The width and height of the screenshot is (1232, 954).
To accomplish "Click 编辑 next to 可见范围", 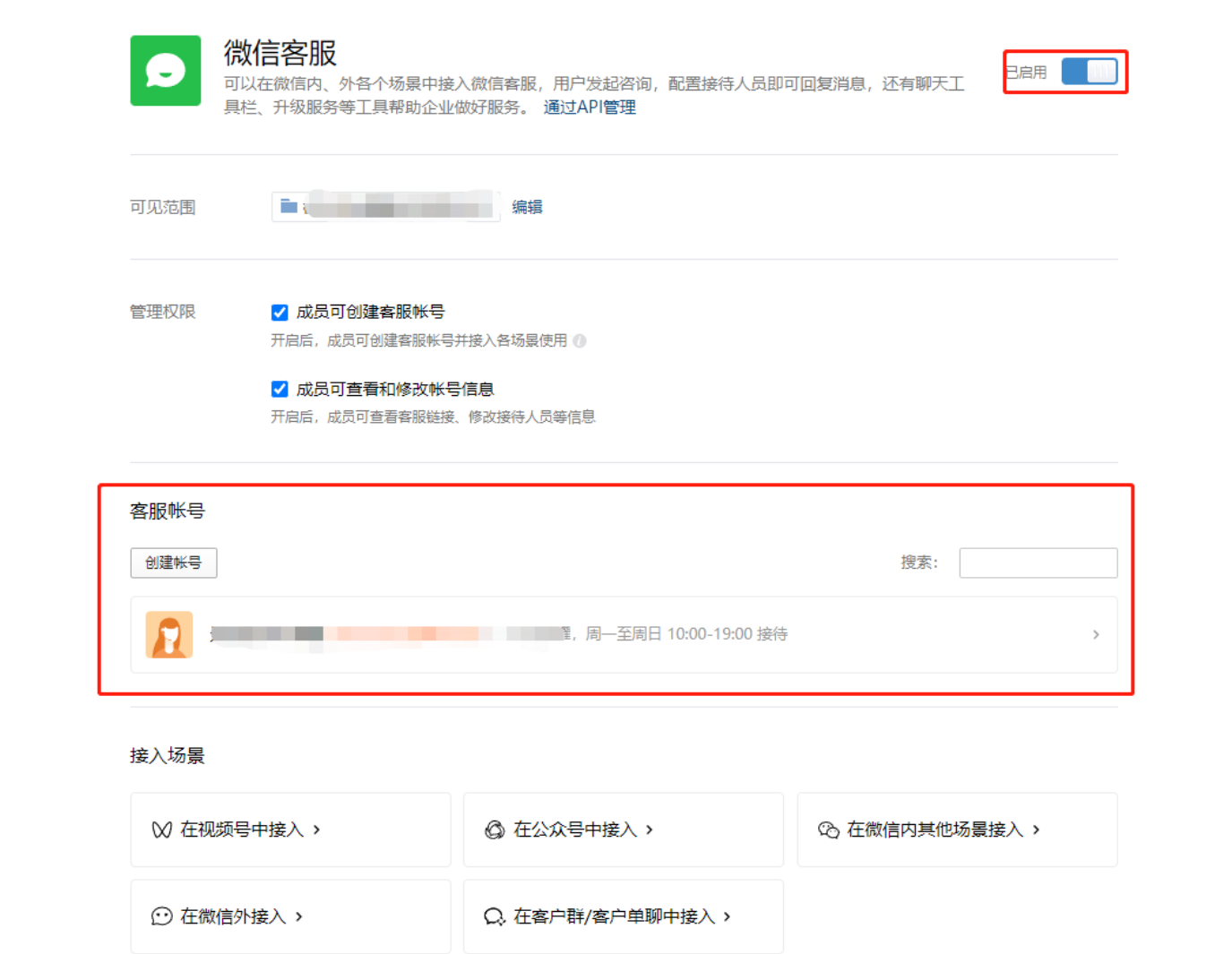I will pos(527,206).
